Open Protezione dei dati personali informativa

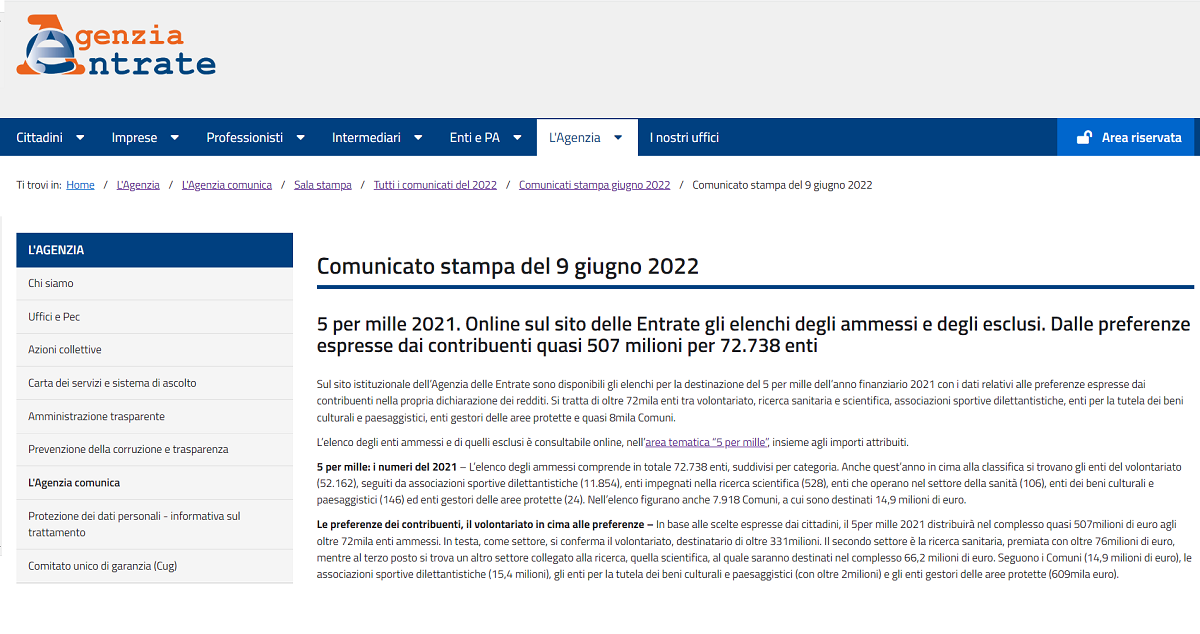coord(155,524)
